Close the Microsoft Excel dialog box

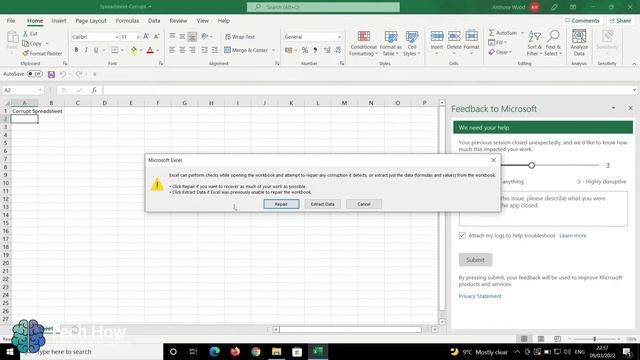pyautogui.click(x=493, y=160)
